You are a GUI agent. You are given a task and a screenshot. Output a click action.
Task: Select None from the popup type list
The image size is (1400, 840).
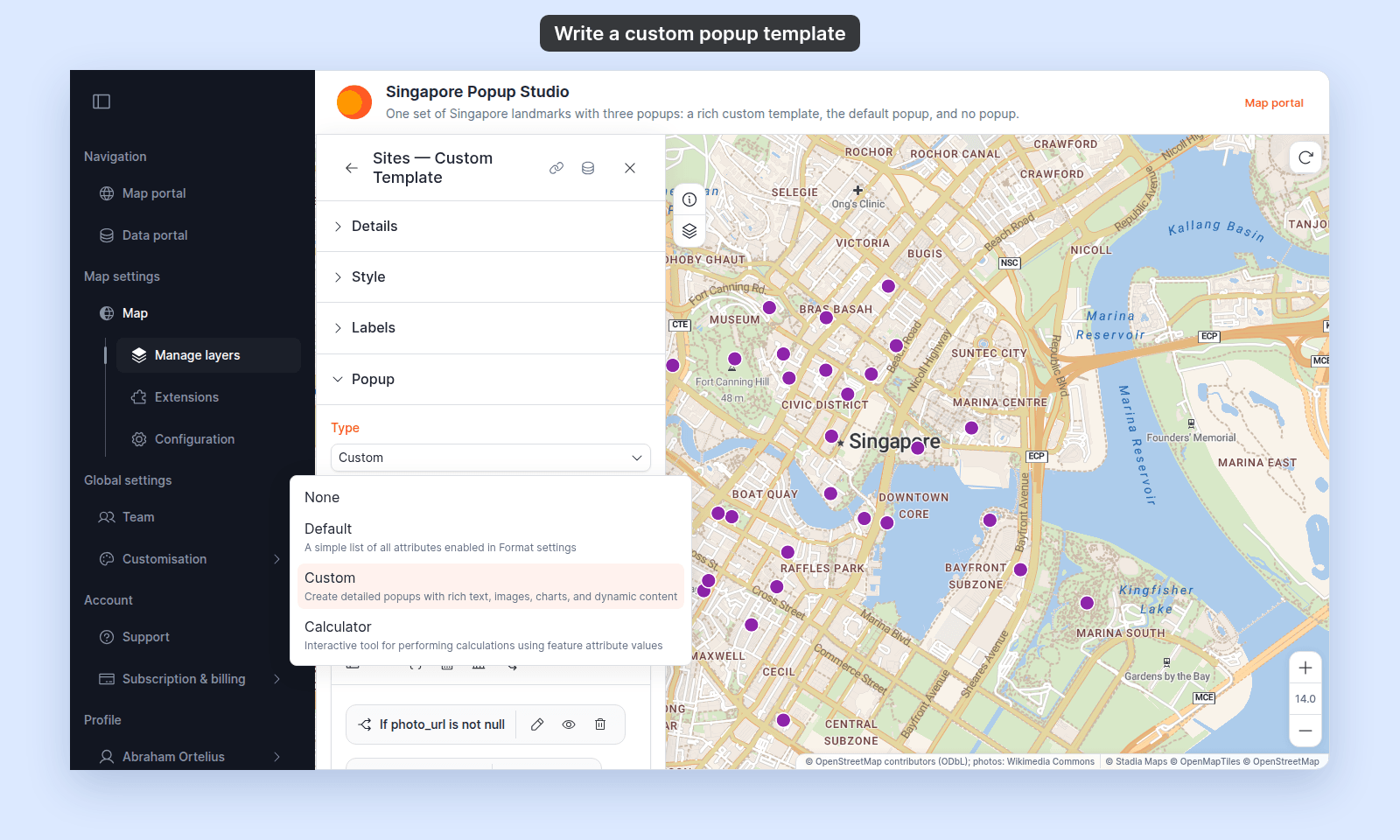pos(491,497)
